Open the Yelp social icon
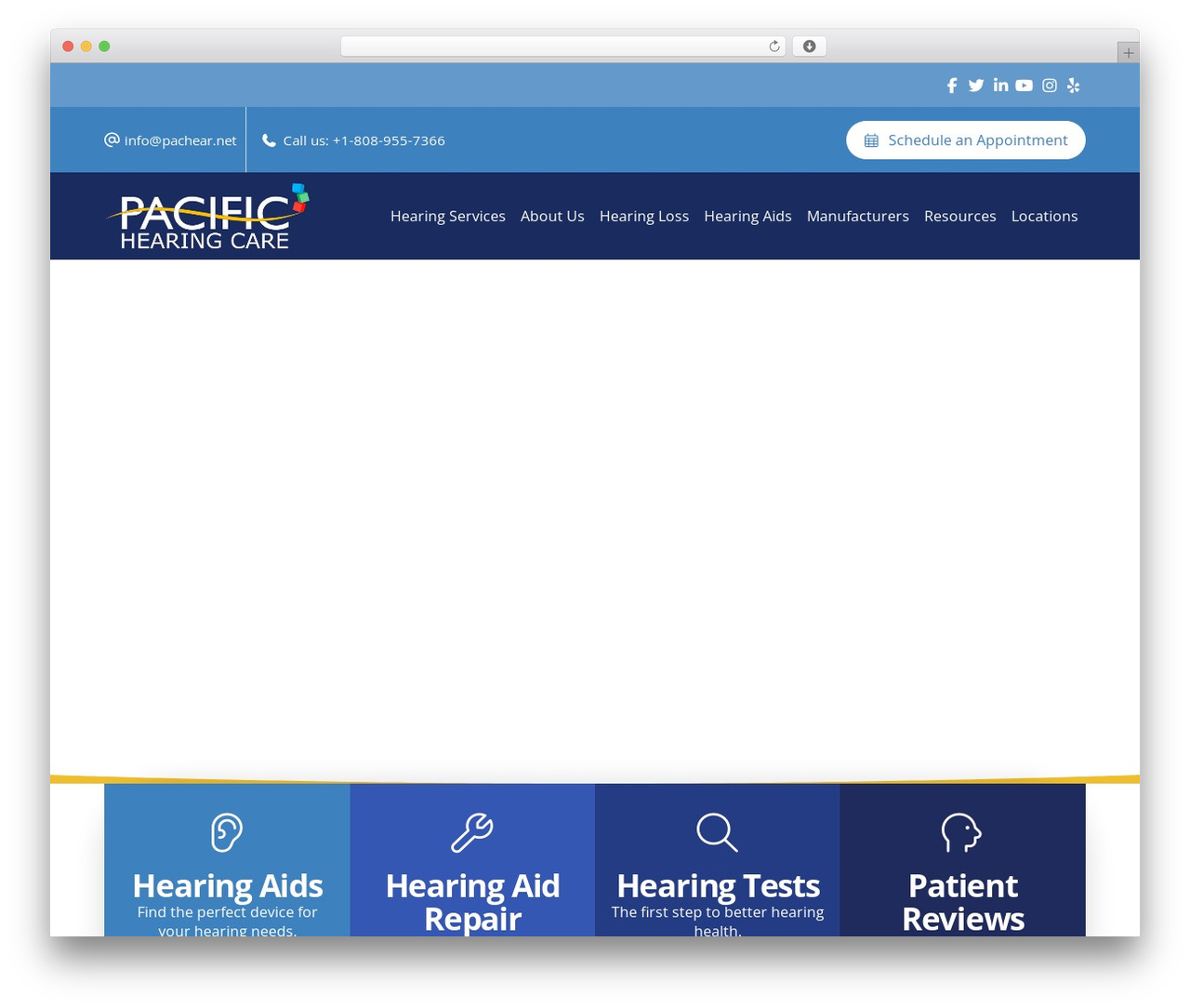Screen dimensions: 1190x1008 pyautogui.click(x=1074, y=86)
